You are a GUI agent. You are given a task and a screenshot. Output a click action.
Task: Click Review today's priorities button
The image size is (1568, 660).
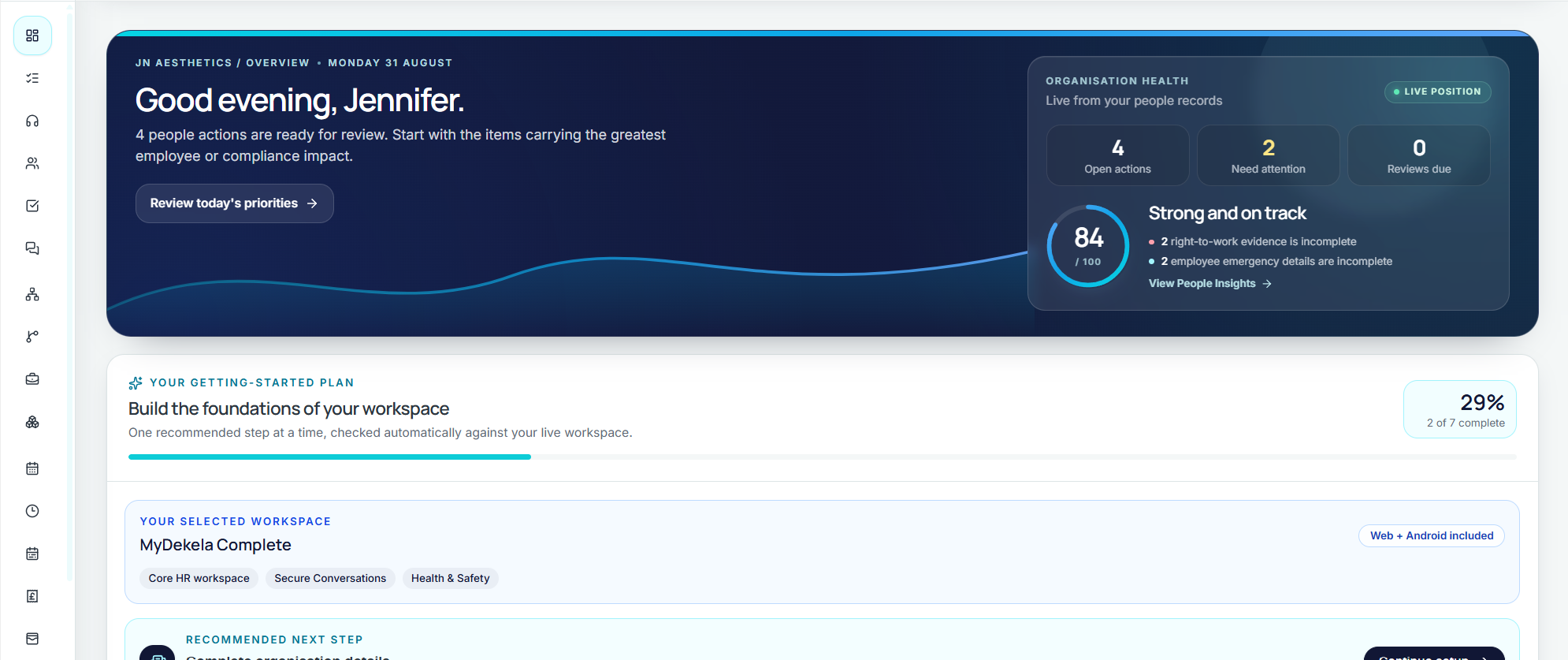tap(235, 203)
